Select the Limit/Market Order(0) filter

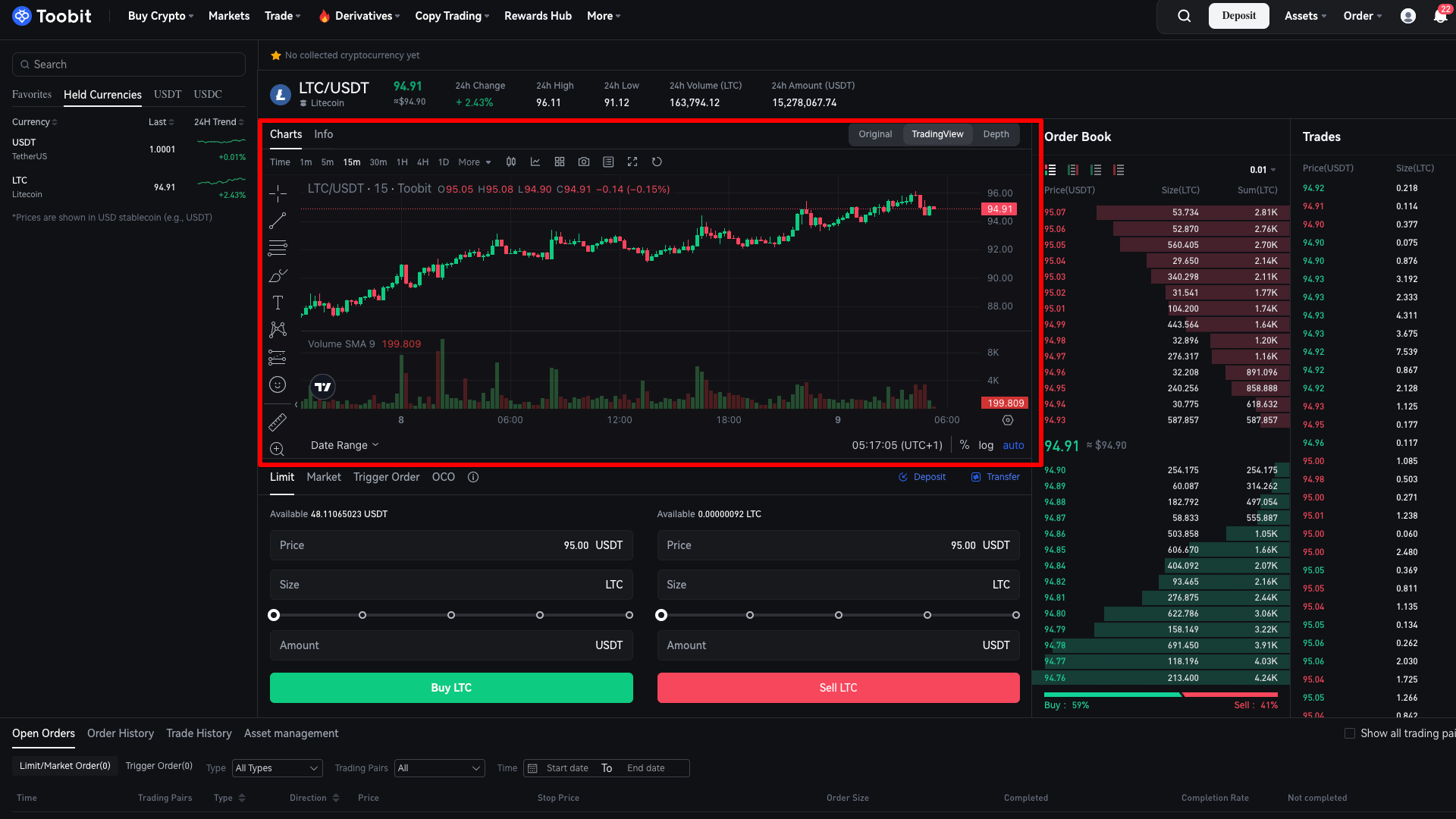pyautogui.click(x=65, y=766)
